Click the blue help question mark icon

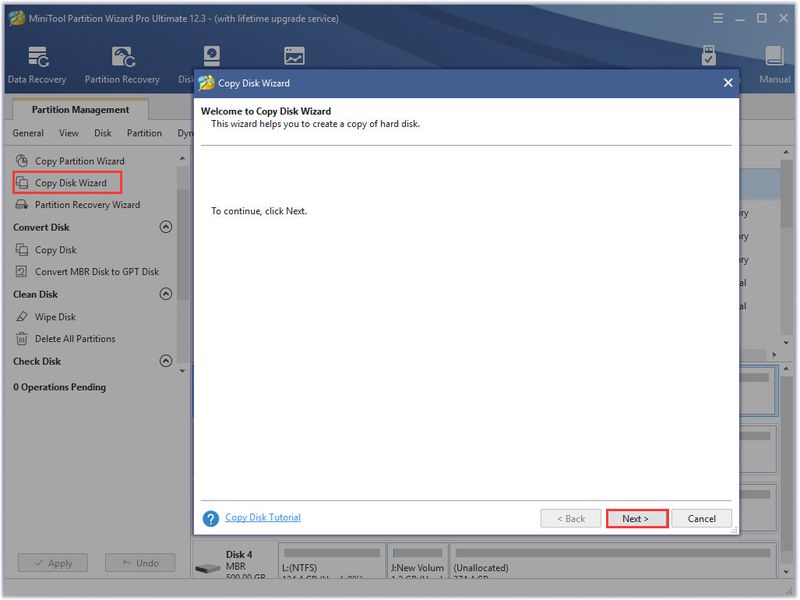tap(211, 518)
